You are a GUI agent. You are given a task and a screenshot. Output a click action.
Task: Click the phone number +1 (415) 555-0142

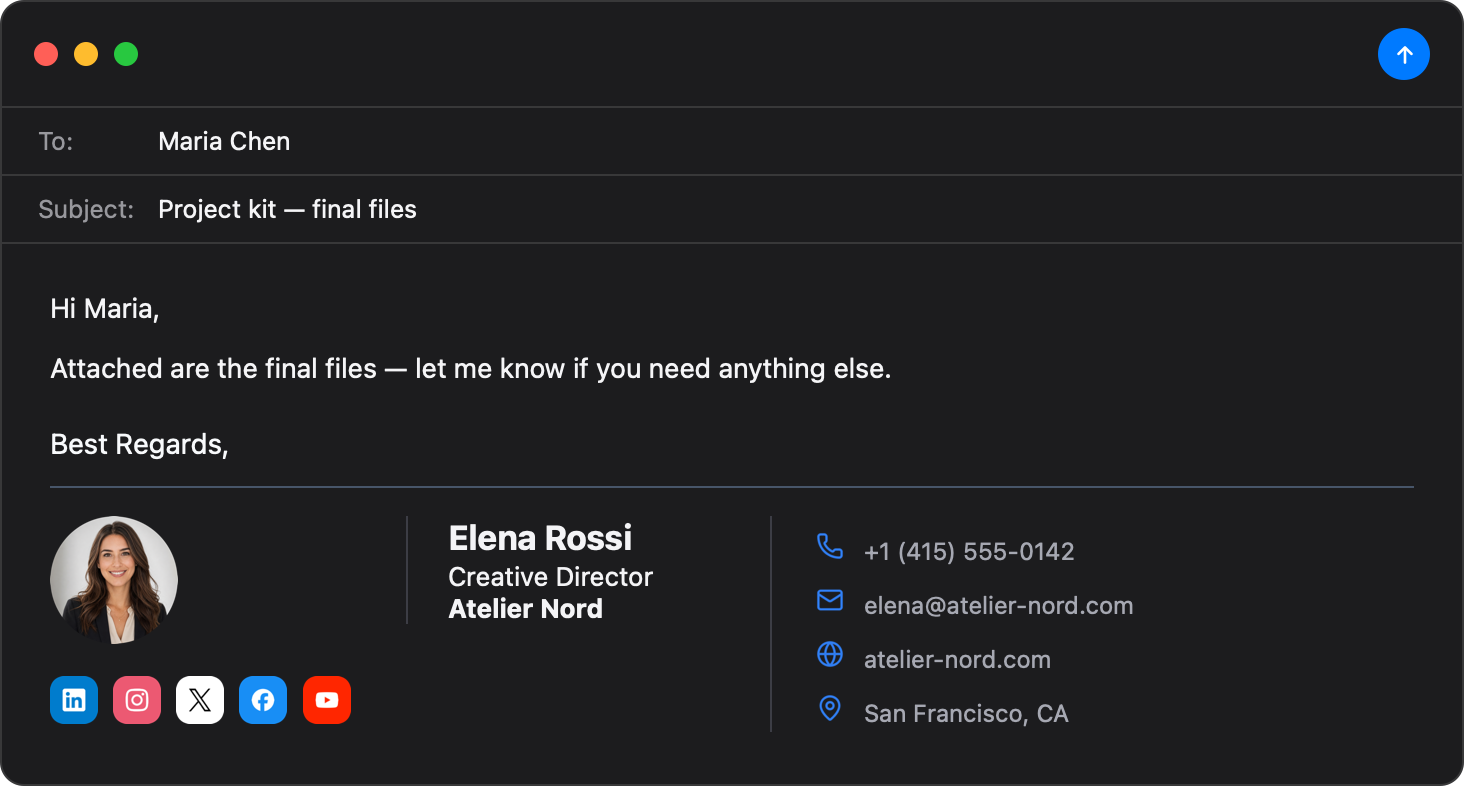pyautogui.click(x=969, y=551)
